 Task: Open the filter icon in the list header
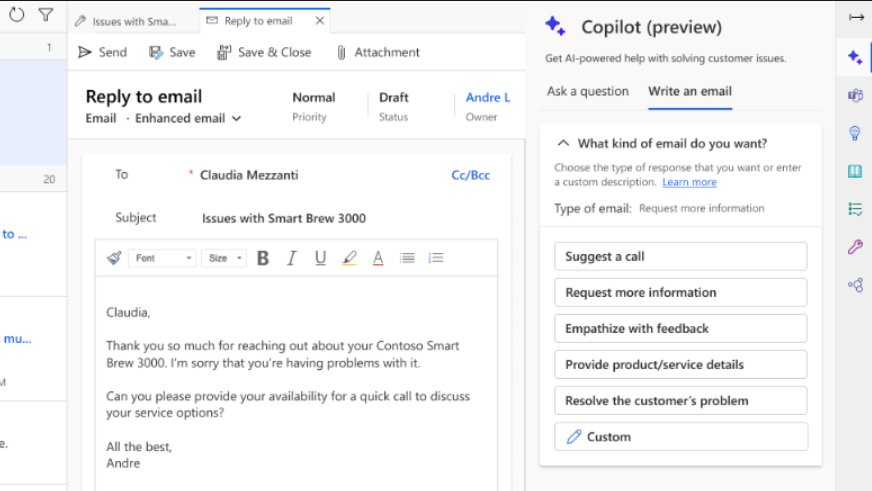click(46, 14)
